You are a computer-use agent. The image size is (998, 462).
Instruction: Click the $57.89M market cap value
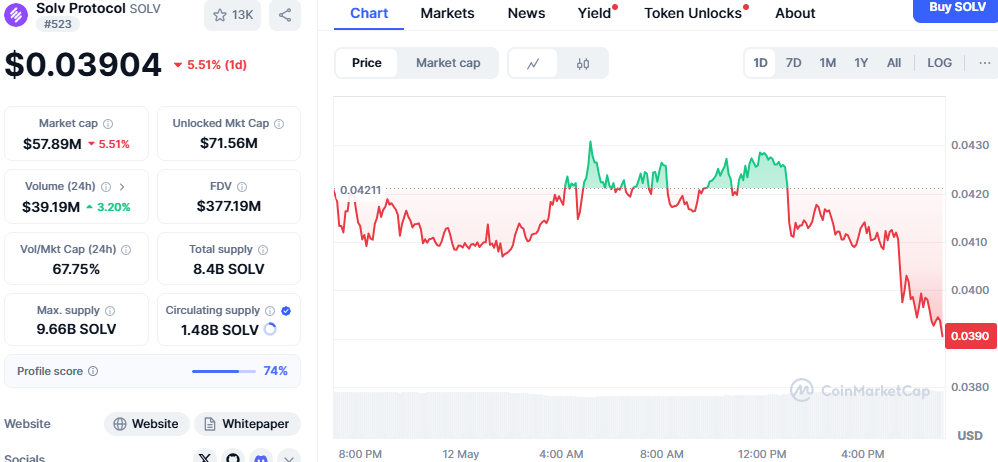(x=52, y=144)
